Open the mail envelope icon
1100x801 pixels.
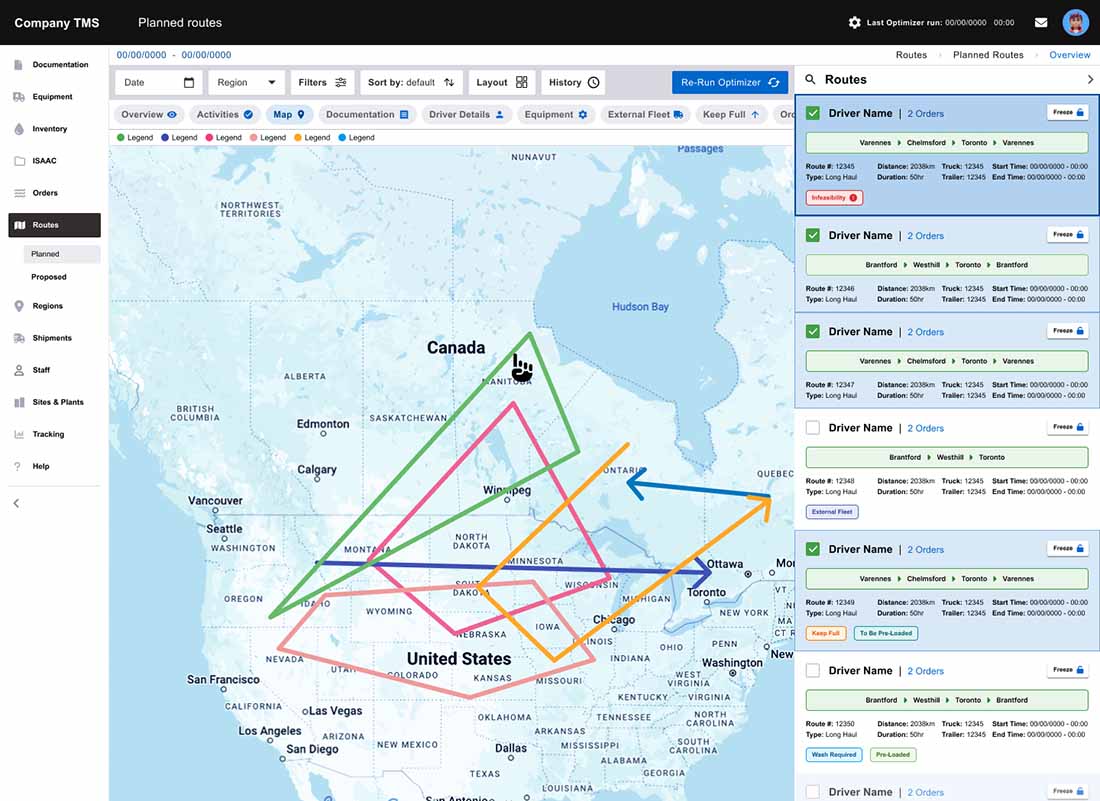coord(1041,22)
